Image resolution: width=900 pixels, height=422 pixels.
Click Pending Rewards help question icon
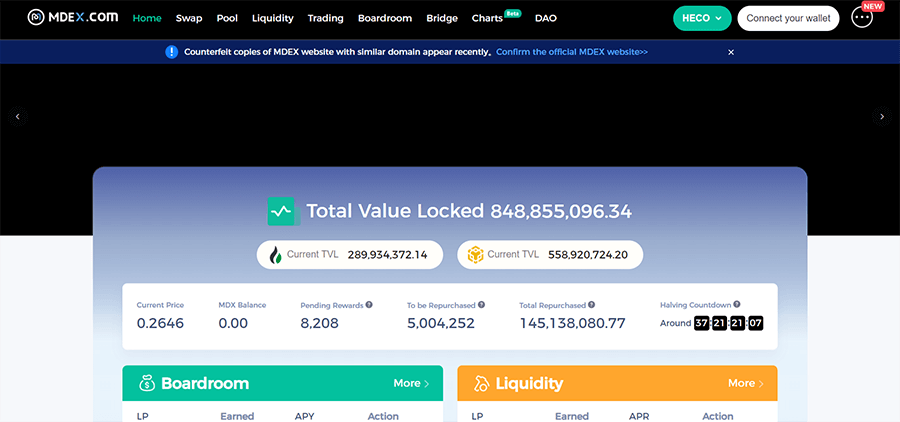pos(369,305)
